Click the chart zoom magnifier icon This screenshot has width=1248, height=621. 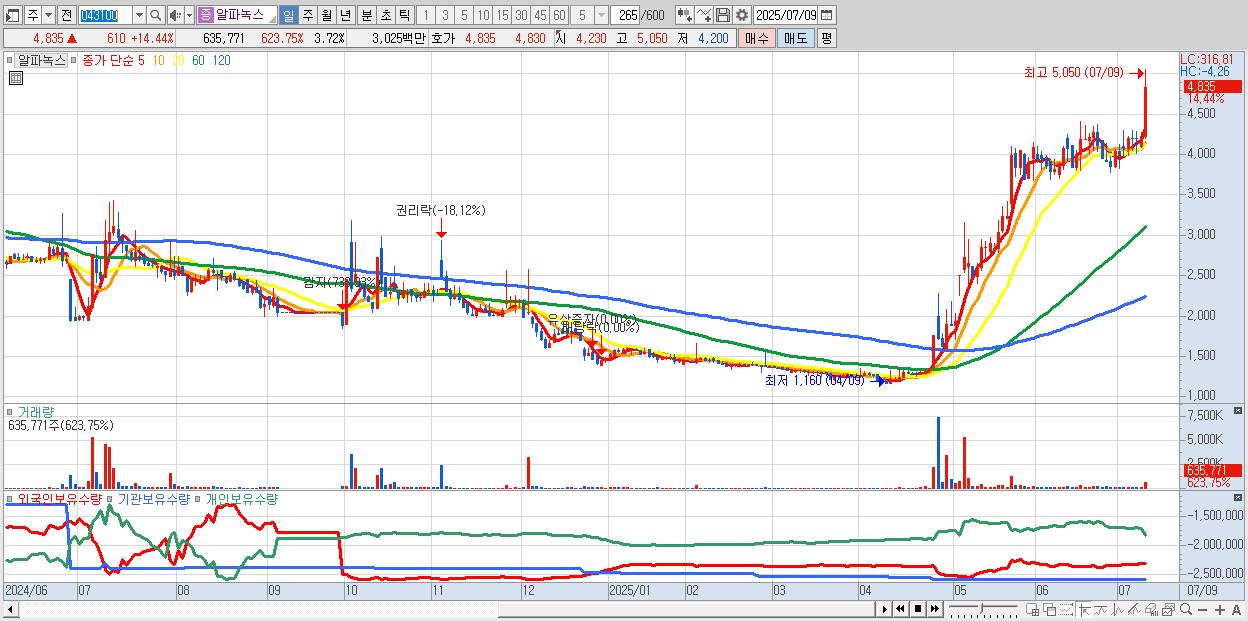(x=1186, y=609)
